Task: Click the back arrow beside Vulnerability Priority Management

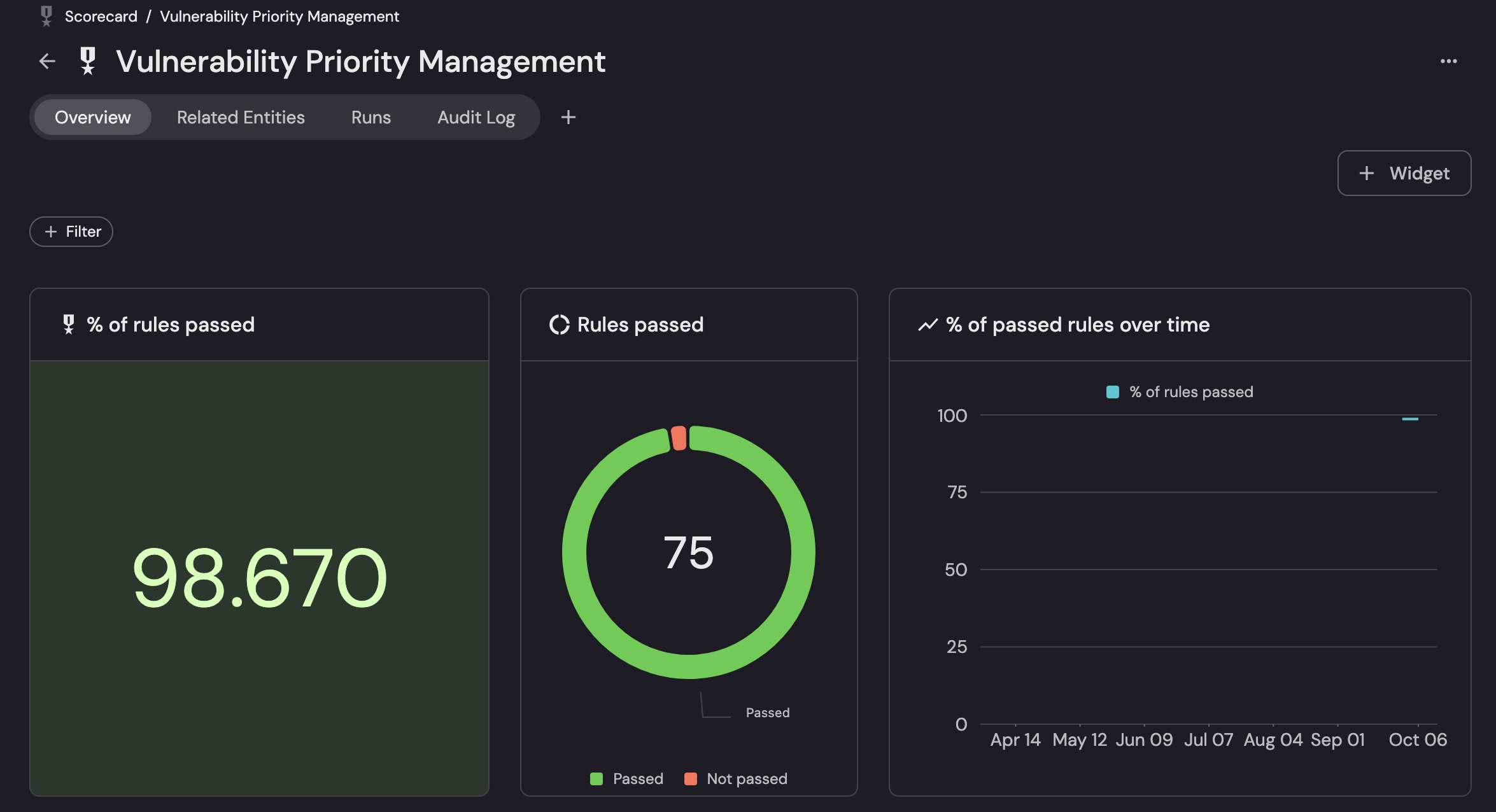Action: 46,61
